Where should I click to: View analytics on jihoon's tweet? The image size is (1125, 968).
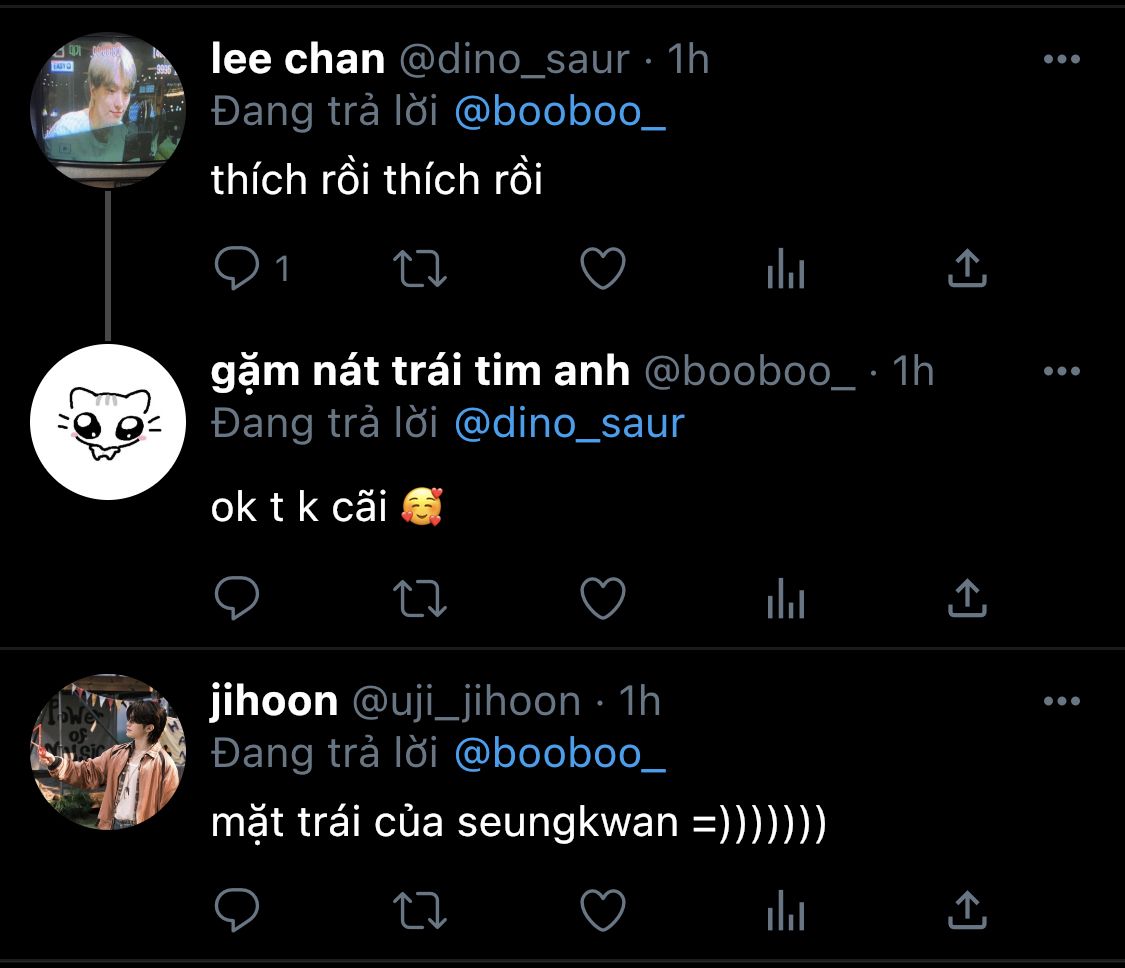pos(786,910)
